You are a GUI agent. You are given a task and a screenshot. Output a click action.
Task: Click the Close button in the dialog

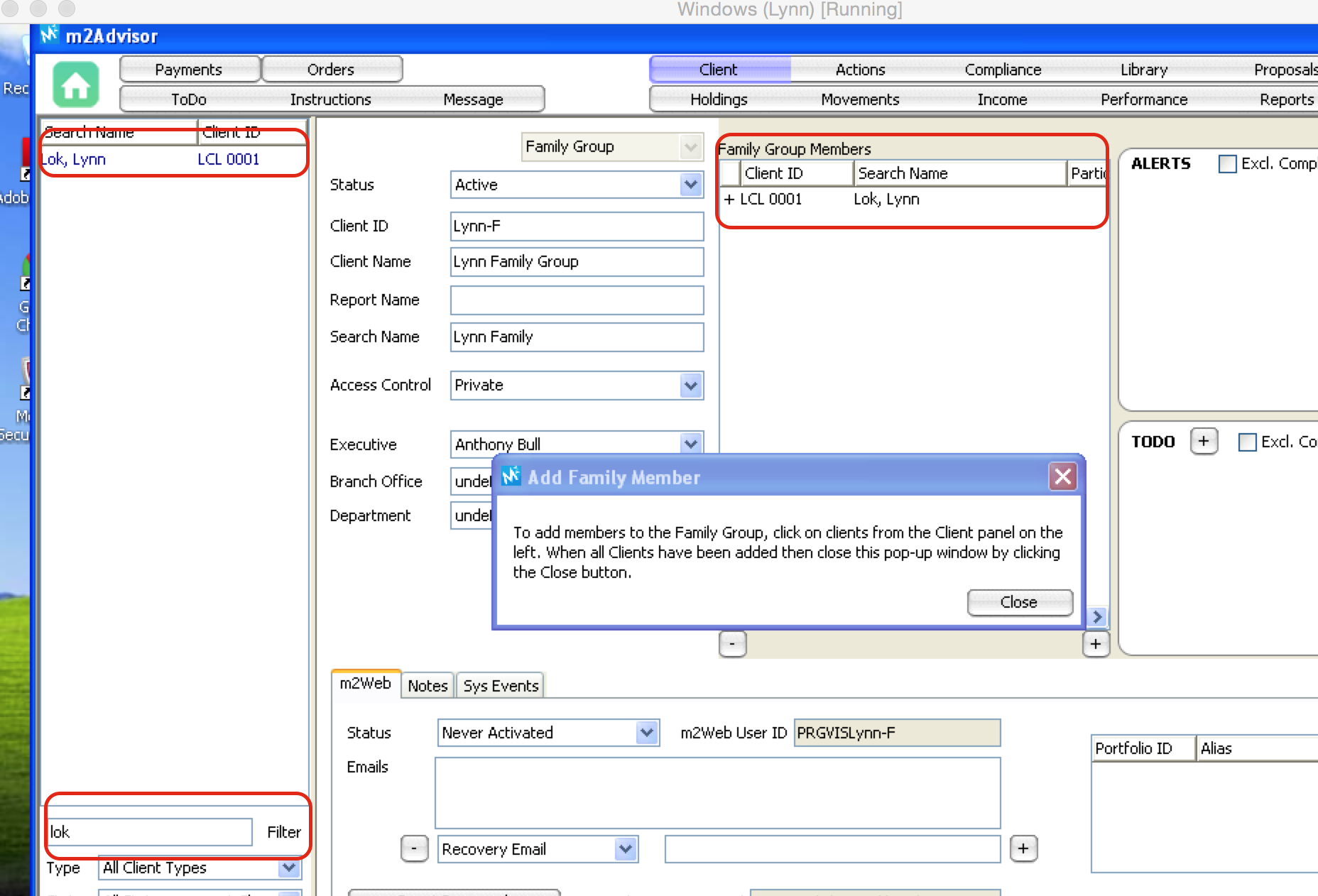pyautogui.click(x=1019, y=602)
